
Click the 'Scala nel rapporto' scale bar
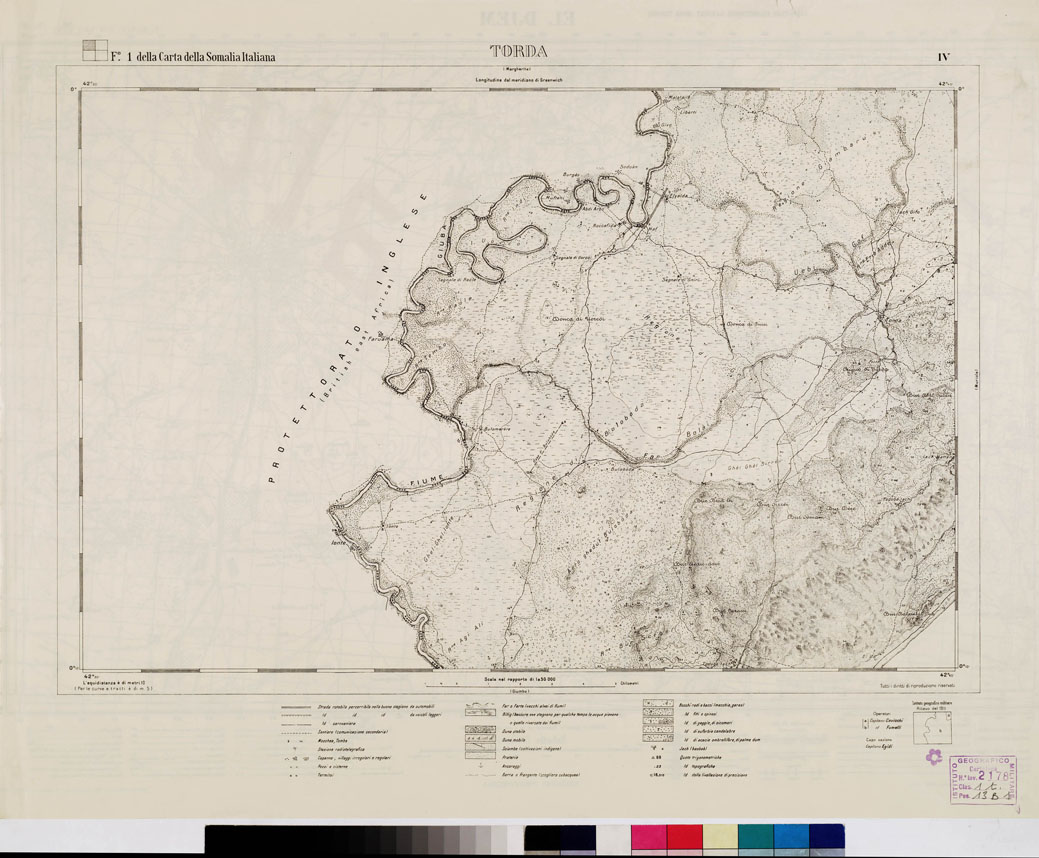click(519, 684)
